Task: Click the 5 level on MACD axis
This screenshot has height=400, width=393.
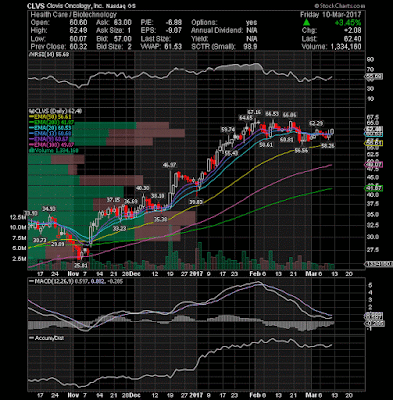Action: (369, 286)
